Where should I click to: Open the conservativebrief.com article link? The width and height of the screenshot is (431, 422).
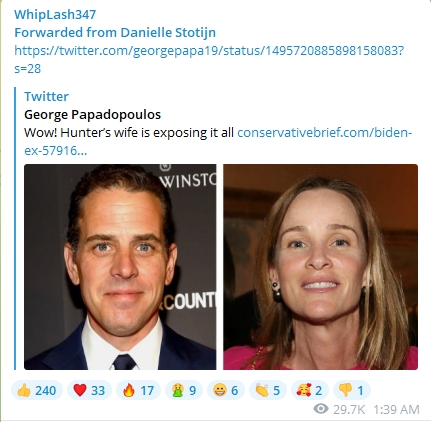pyautogui.click(x=218, y=142)
